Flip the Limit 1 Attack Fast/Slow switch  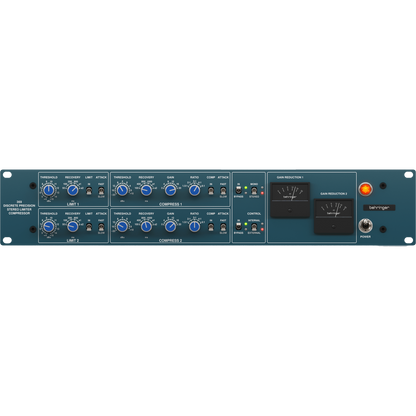pyautogui.click(x=101, y=191)
